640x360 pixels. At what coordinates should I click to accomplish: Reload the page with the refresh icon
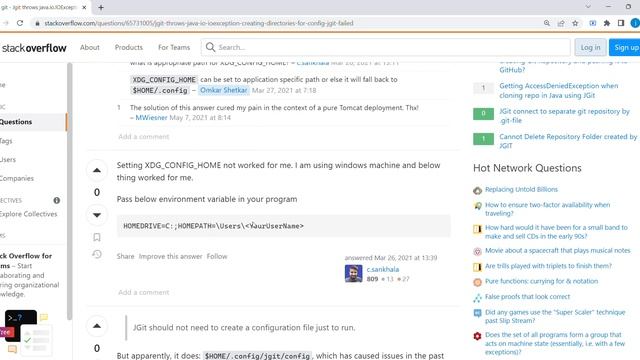(20, 23)
